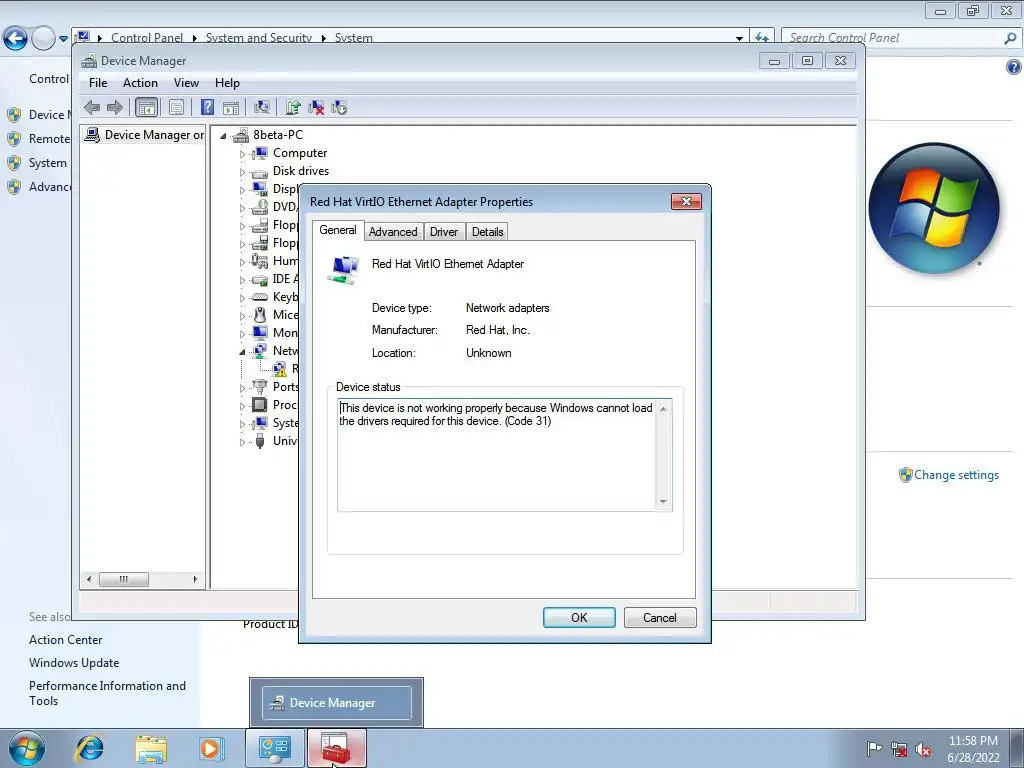
Task: Click the help question mark icon in Control Panel
Action: (1013, 67)
